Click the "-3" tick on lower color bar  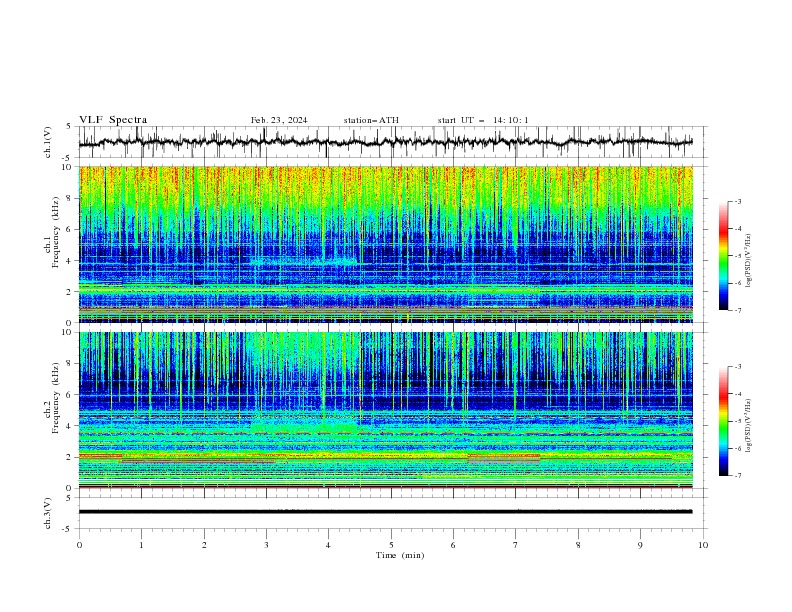pyautogui.click(x=738, y=367)
